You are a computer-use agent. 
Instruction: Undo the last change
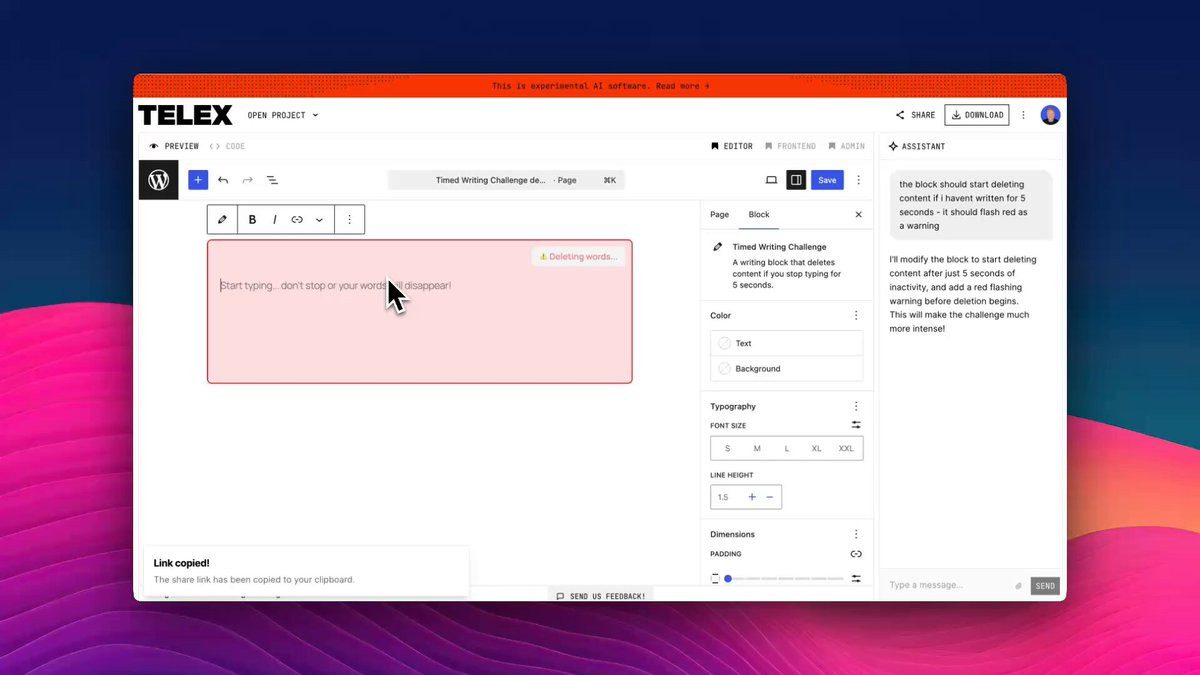[x=223, y=180]
